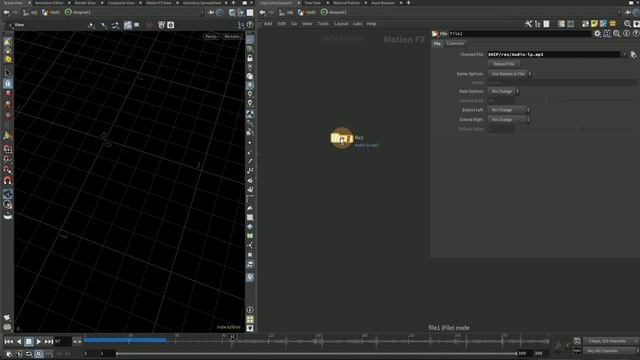Click the lock icon in viewport right toolbar
The height and width of the screenshot is (360, 640).
tap(250, 58)
